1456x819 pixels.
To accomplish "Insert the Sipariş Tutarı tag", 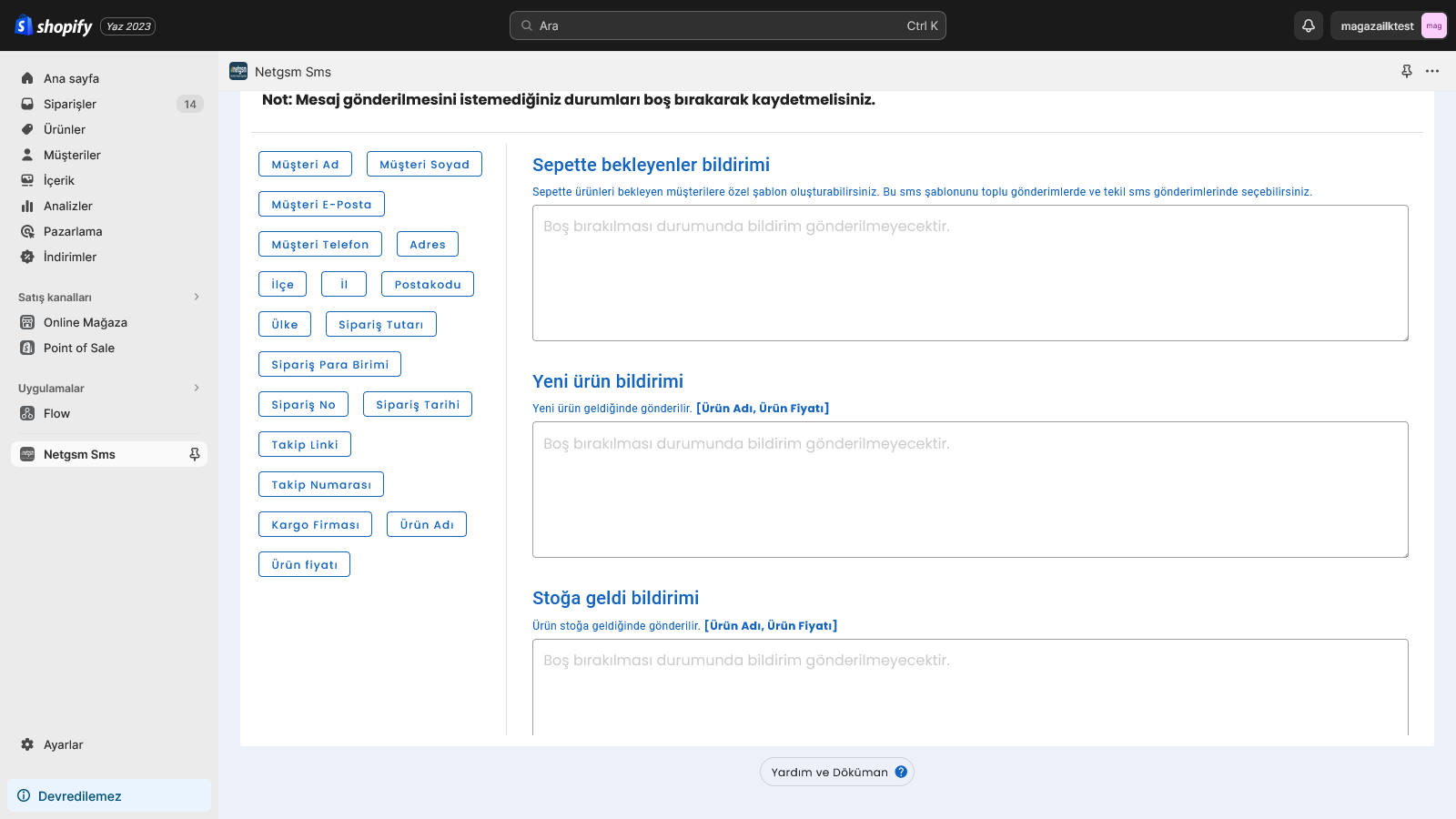I will point(381,324).
